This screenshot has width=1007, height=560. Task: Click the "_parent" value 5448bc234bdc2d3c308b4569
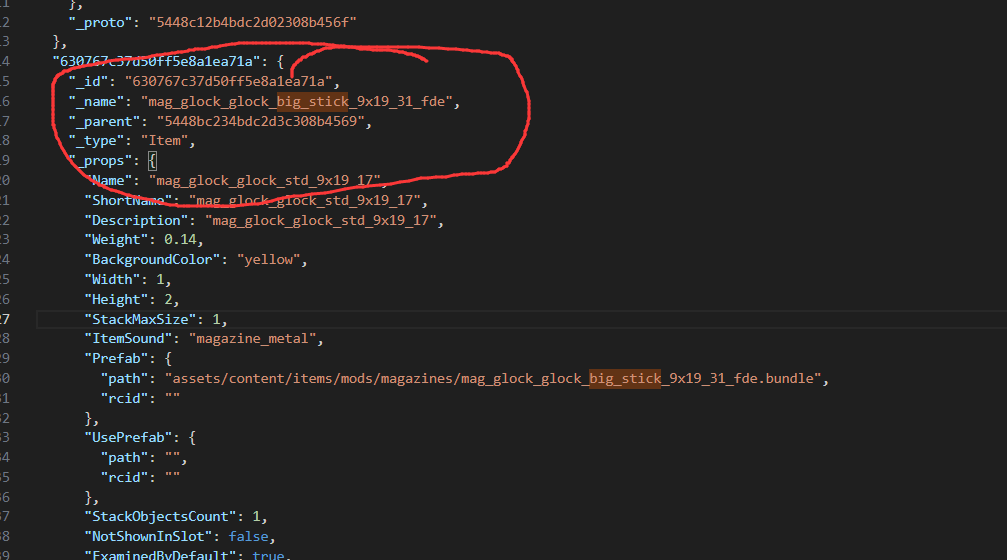pos(263,121)
